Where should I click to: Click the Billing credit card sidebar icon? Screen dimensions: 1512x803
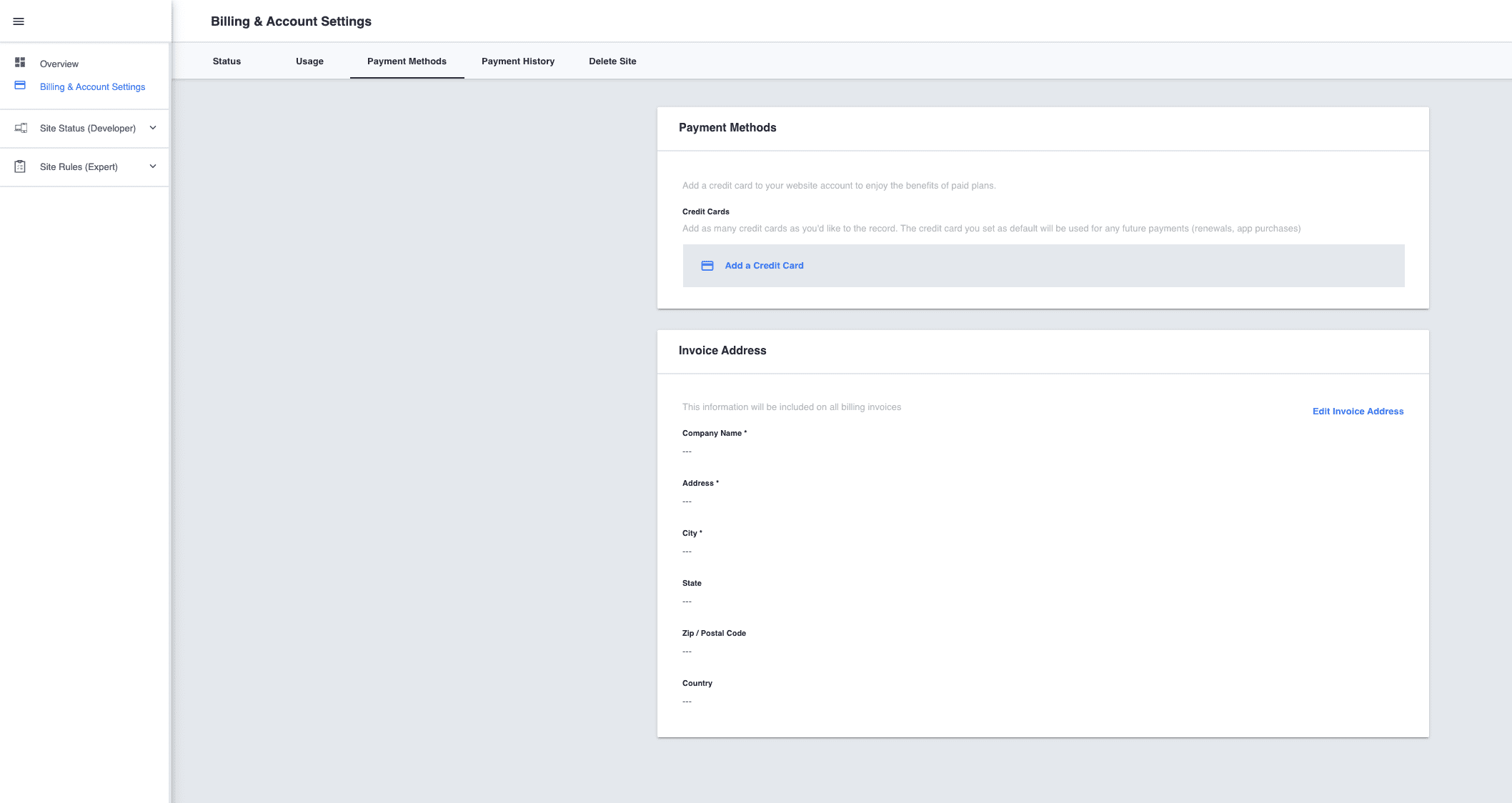pos(20,86)
